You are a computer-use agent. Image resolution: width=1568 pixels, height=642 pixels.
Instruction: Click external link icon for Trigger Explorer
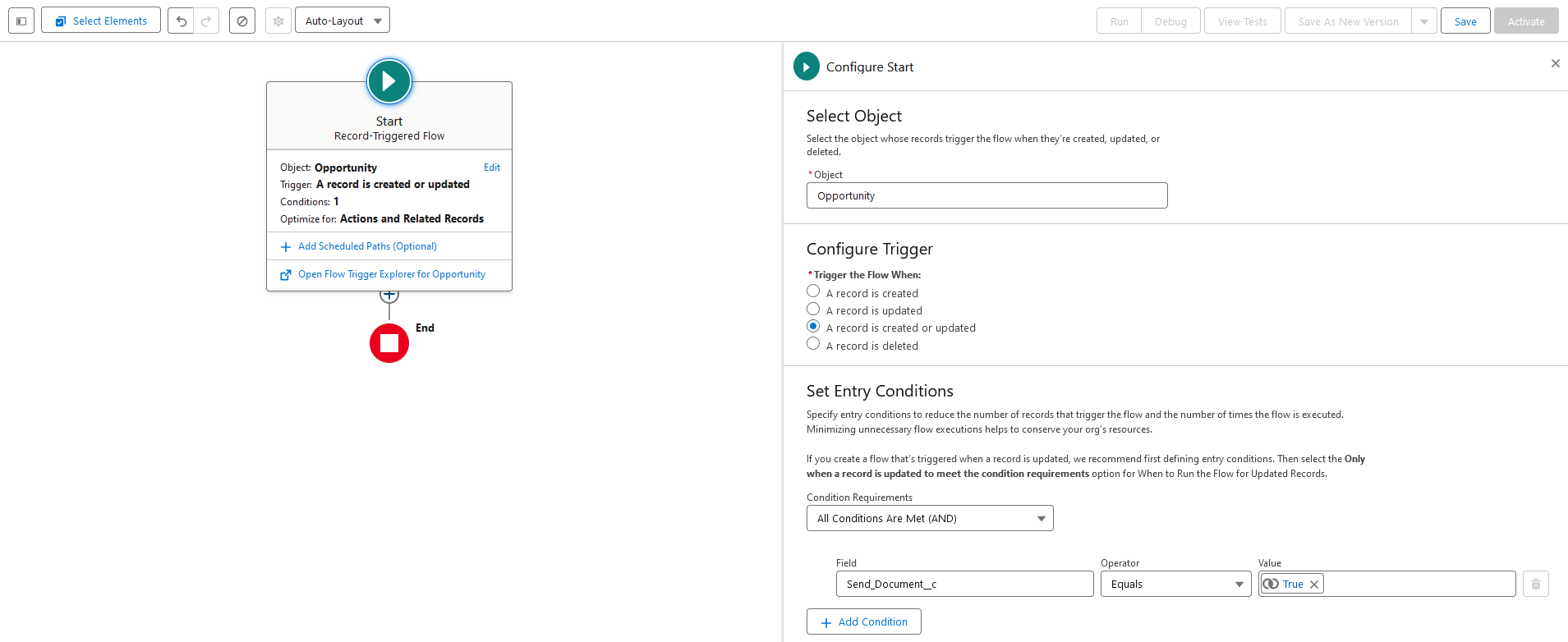tap(286, 275)
